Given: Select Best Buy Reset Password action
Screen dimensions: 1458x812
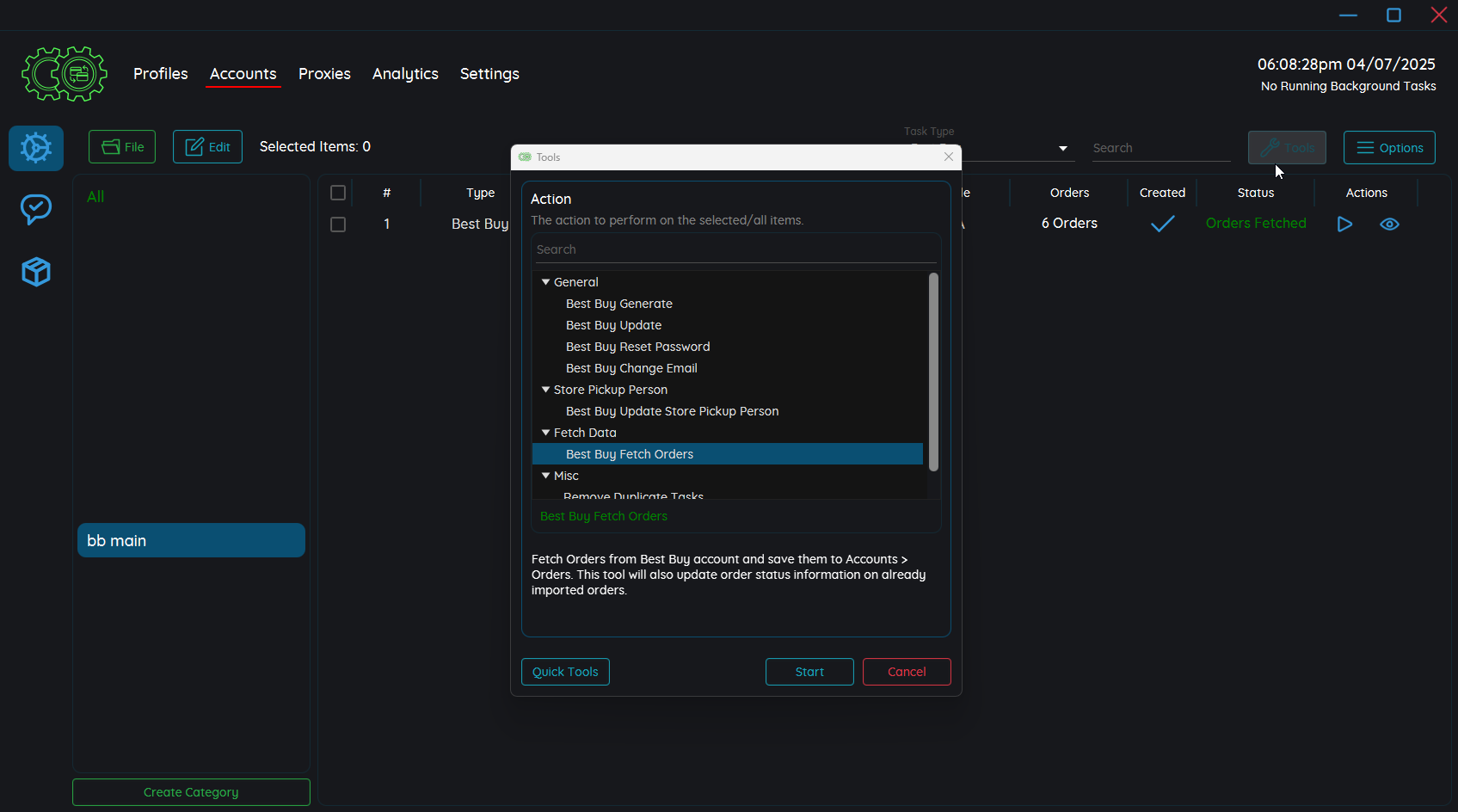Looking at the screenshot, I should pyautogui.click(x=637, y=347).
